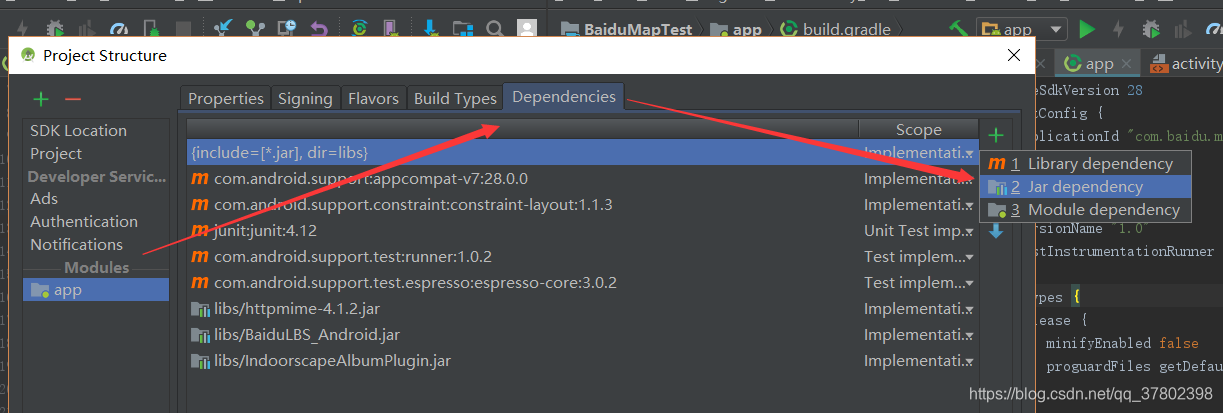The image size is (1223, 413).
Task: Choose Module dependency from popup menu
Action: pyautogui.click(x=1086, y=210)
